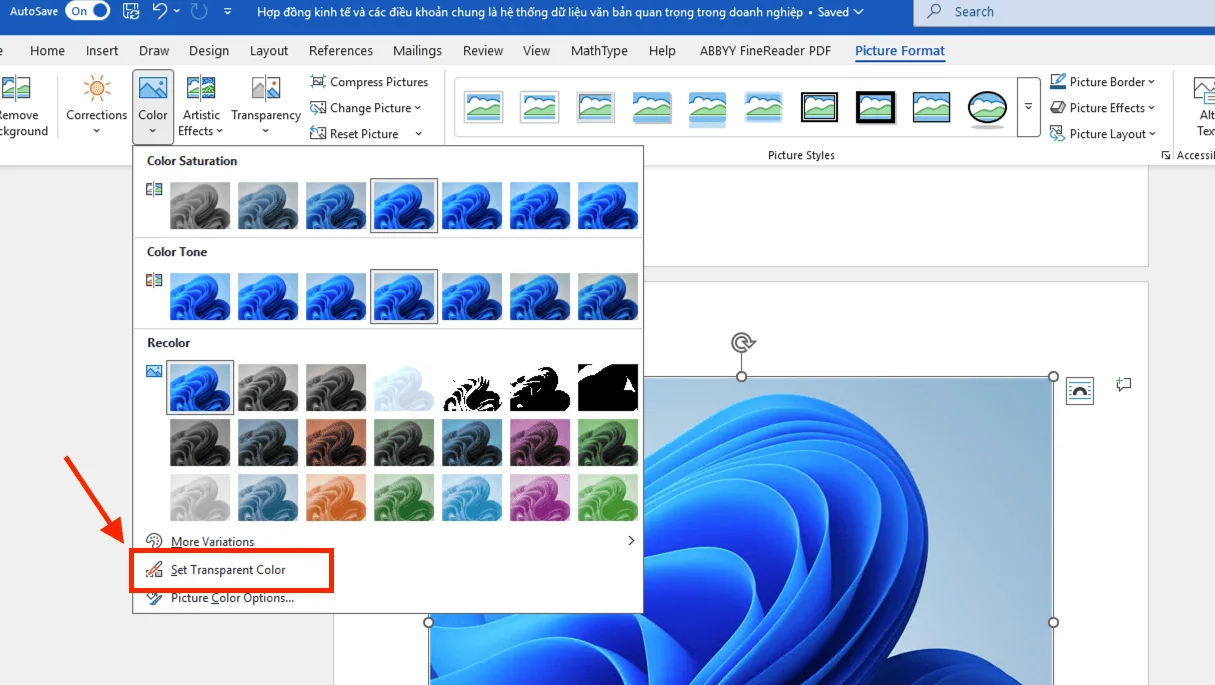Choose Set Transparent Color

tap(228, 570)
